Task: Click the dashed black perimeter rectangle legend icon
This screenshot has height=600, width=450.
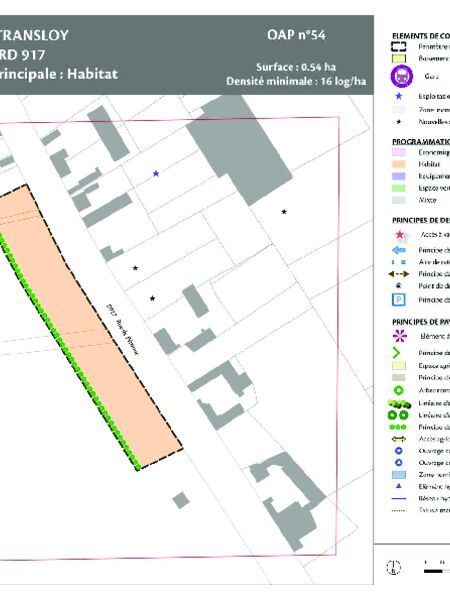Action: 398,46
